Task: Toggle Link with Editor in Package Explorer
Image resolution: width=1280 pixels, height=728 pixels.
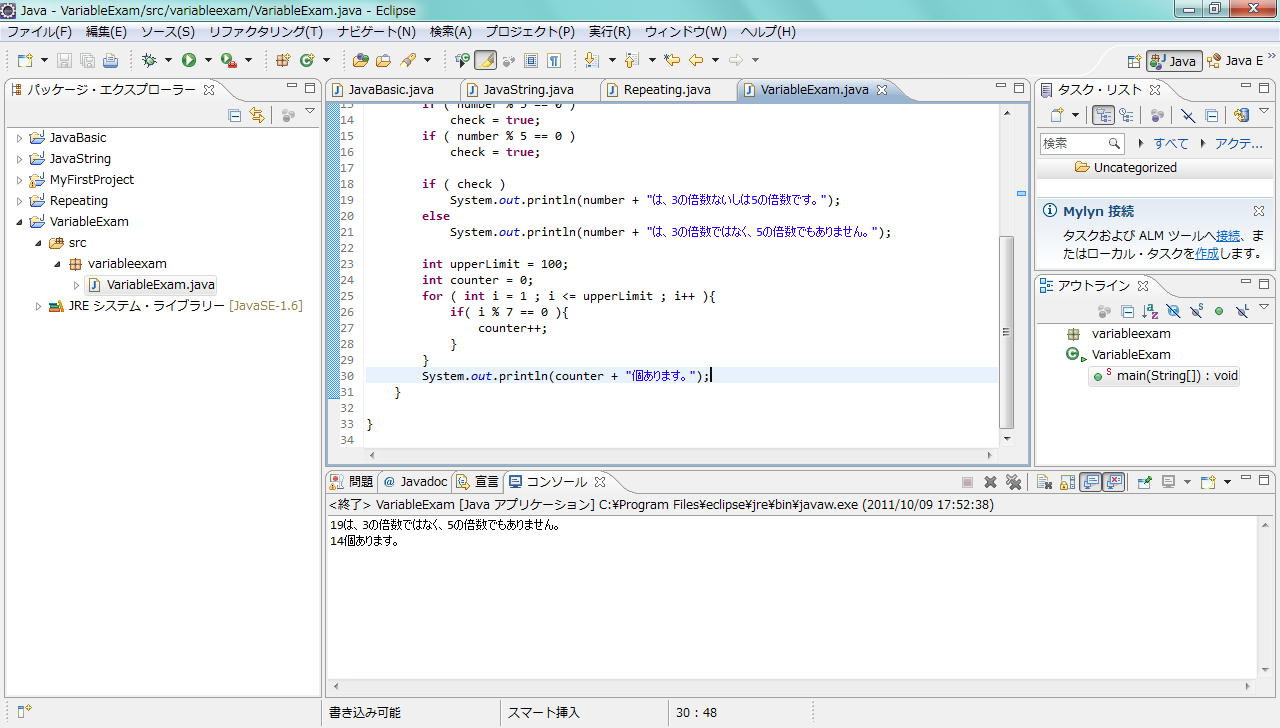Action: pos(257,115)
